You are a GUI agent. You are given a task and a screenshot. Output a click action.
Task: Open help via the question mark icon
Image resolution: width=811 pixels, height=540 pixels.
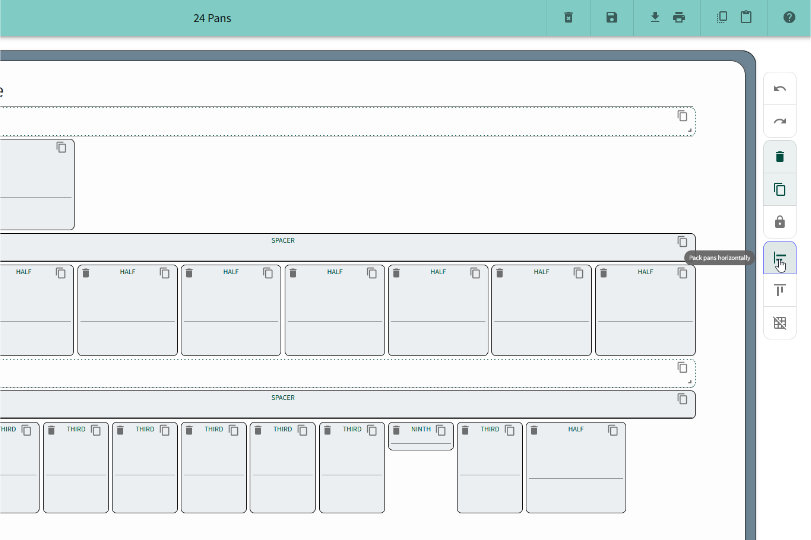click(x=789, y=18)
